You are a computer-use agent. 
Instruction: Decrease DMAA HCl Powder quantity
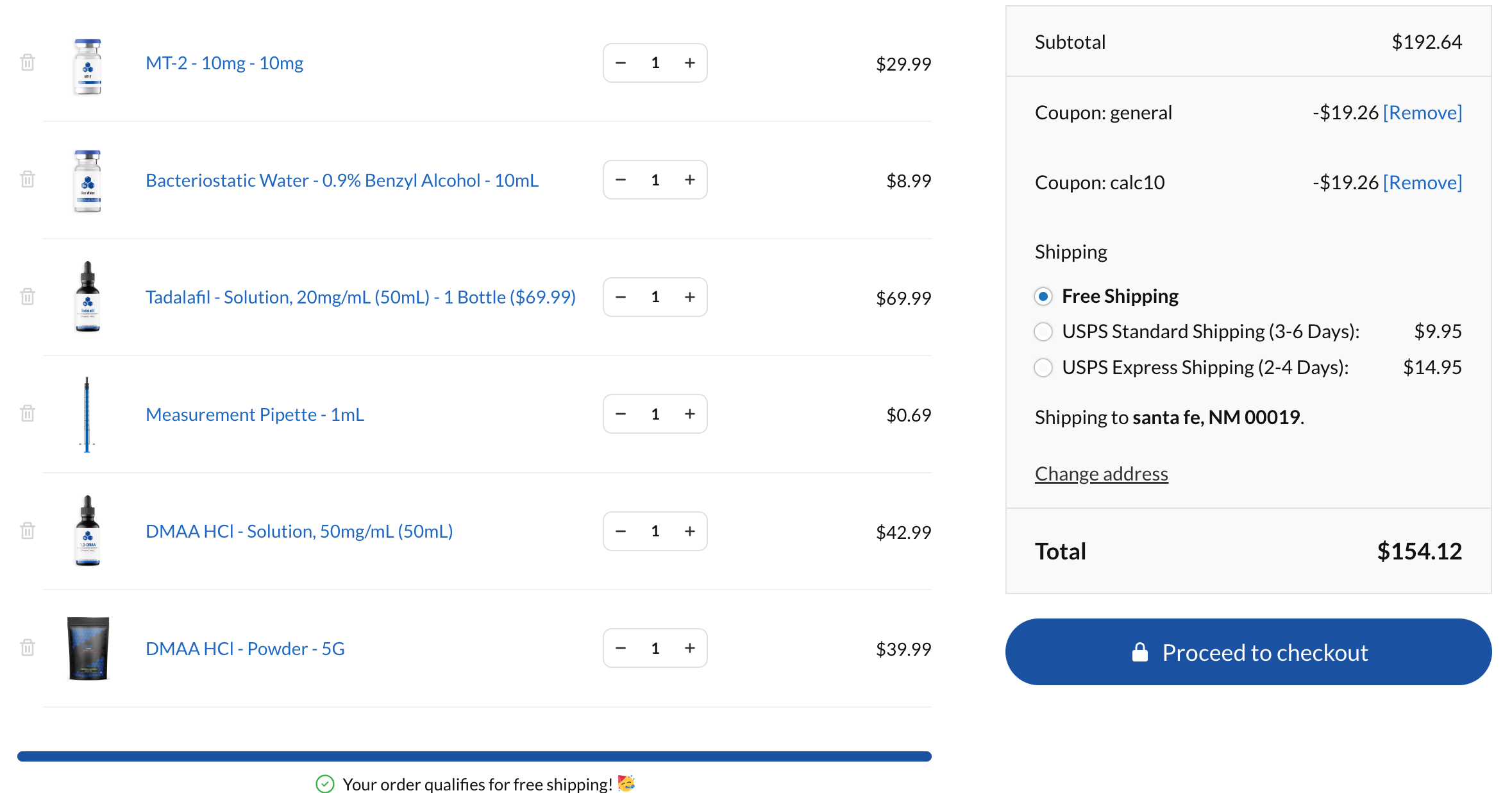(620, 648)
